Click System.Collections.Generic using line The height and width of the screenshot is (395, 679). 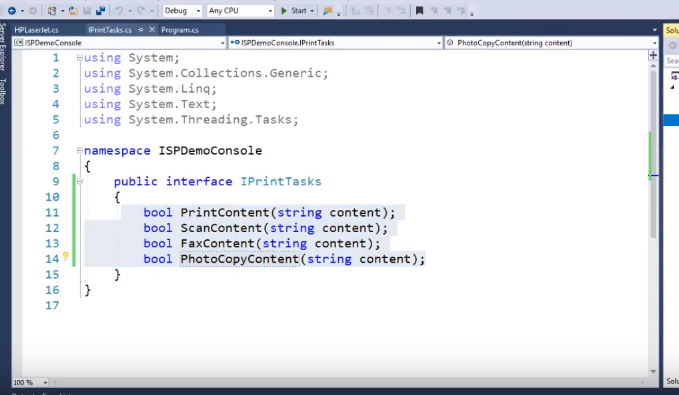click(206, 73)
